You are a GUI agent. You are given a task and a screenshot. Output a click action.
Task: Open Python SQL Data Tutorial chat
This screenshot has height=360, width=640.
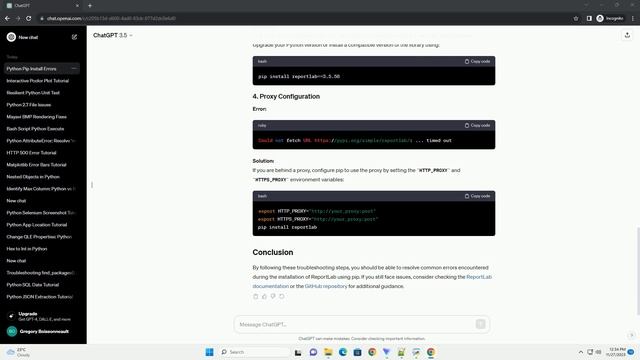coord(33,285)
